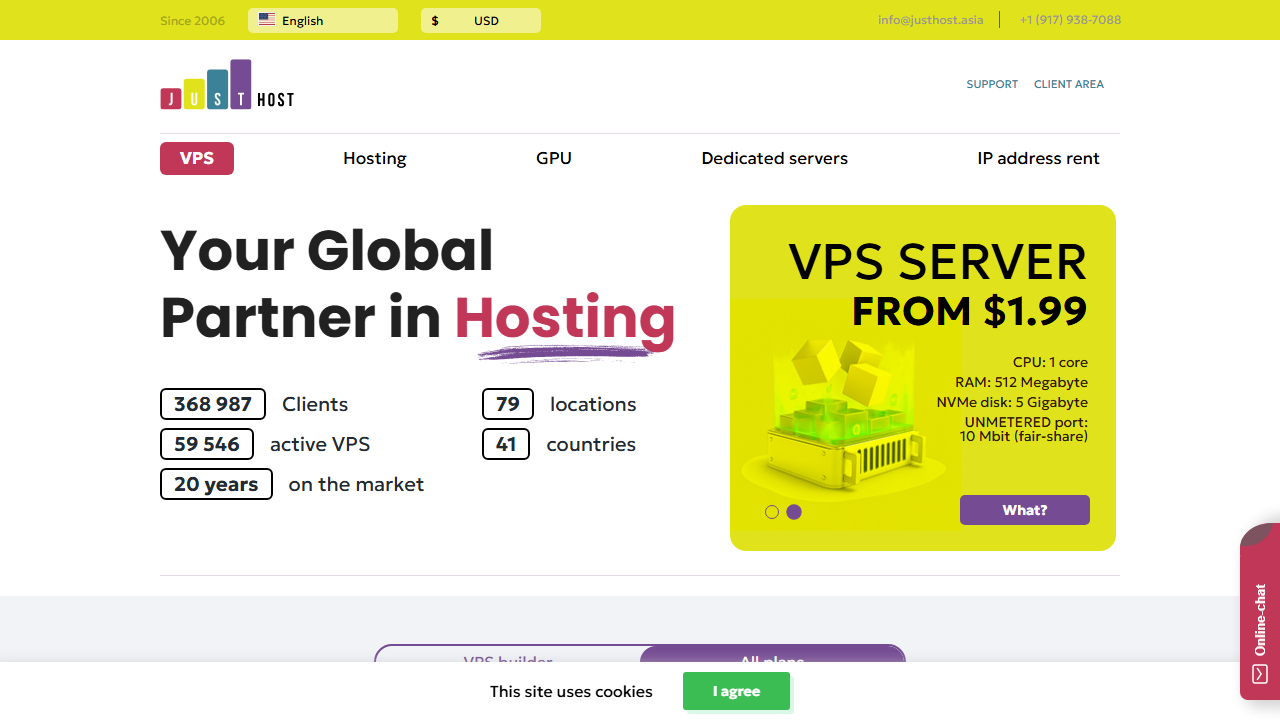Click the 41 countries counter
This screenshot has width=1280, height=720.
(506, 444)
